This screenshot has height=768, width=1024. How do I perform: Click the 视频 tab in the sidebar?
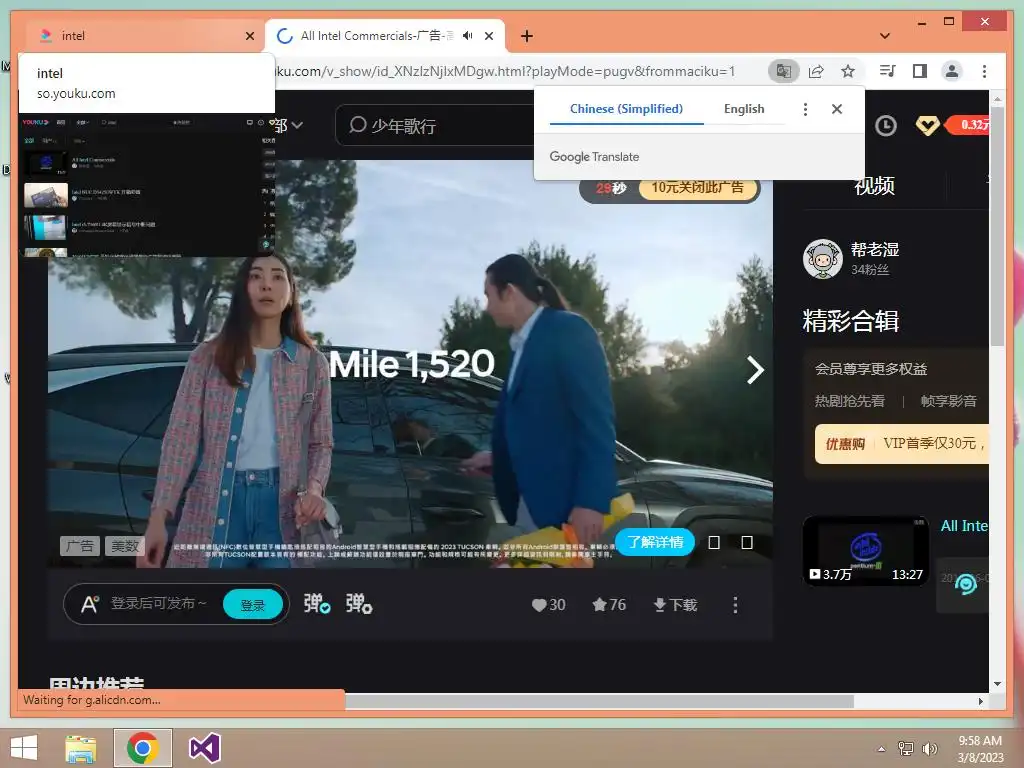[x=874, y=186]
